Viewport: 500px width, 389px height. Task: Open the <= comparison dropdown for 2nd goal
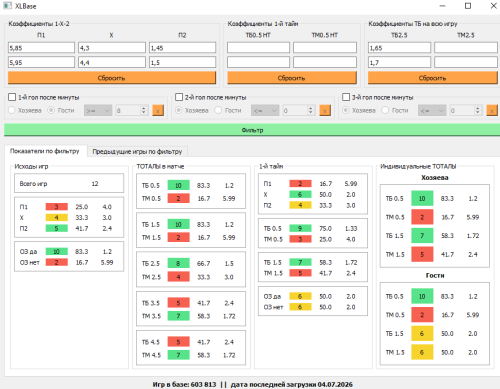click(x=265, y=110)
